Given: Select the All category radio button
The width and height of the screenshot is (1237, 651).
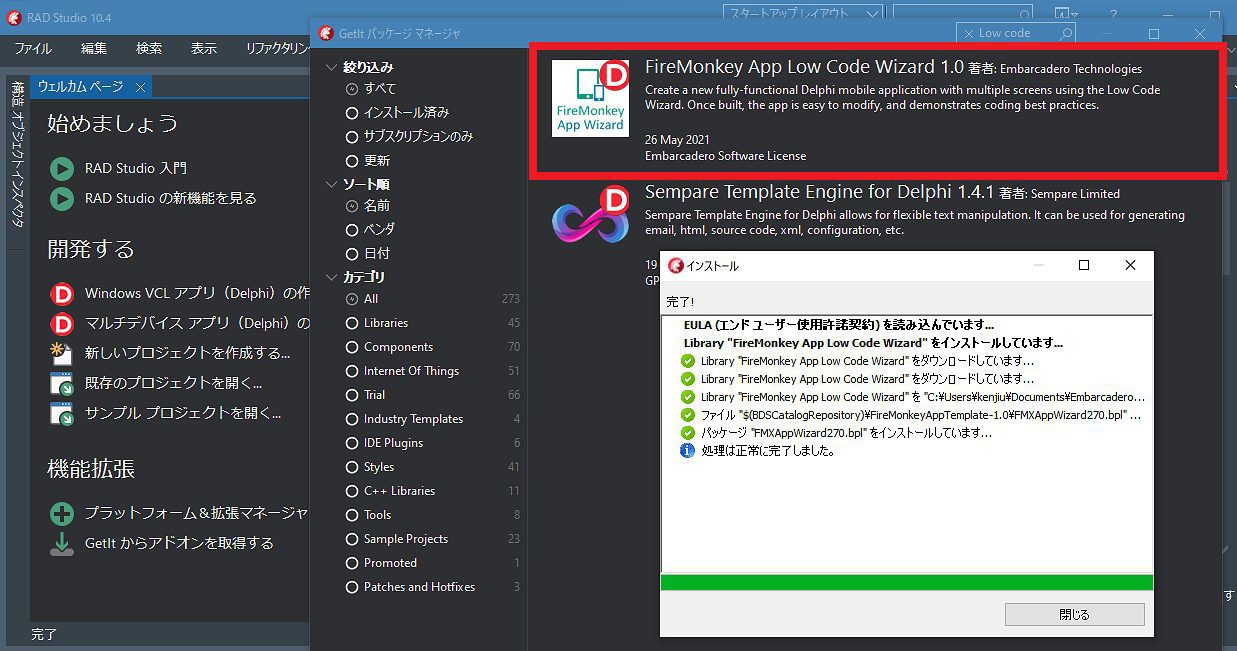Looking at the screenshot, I should point(351,299).
